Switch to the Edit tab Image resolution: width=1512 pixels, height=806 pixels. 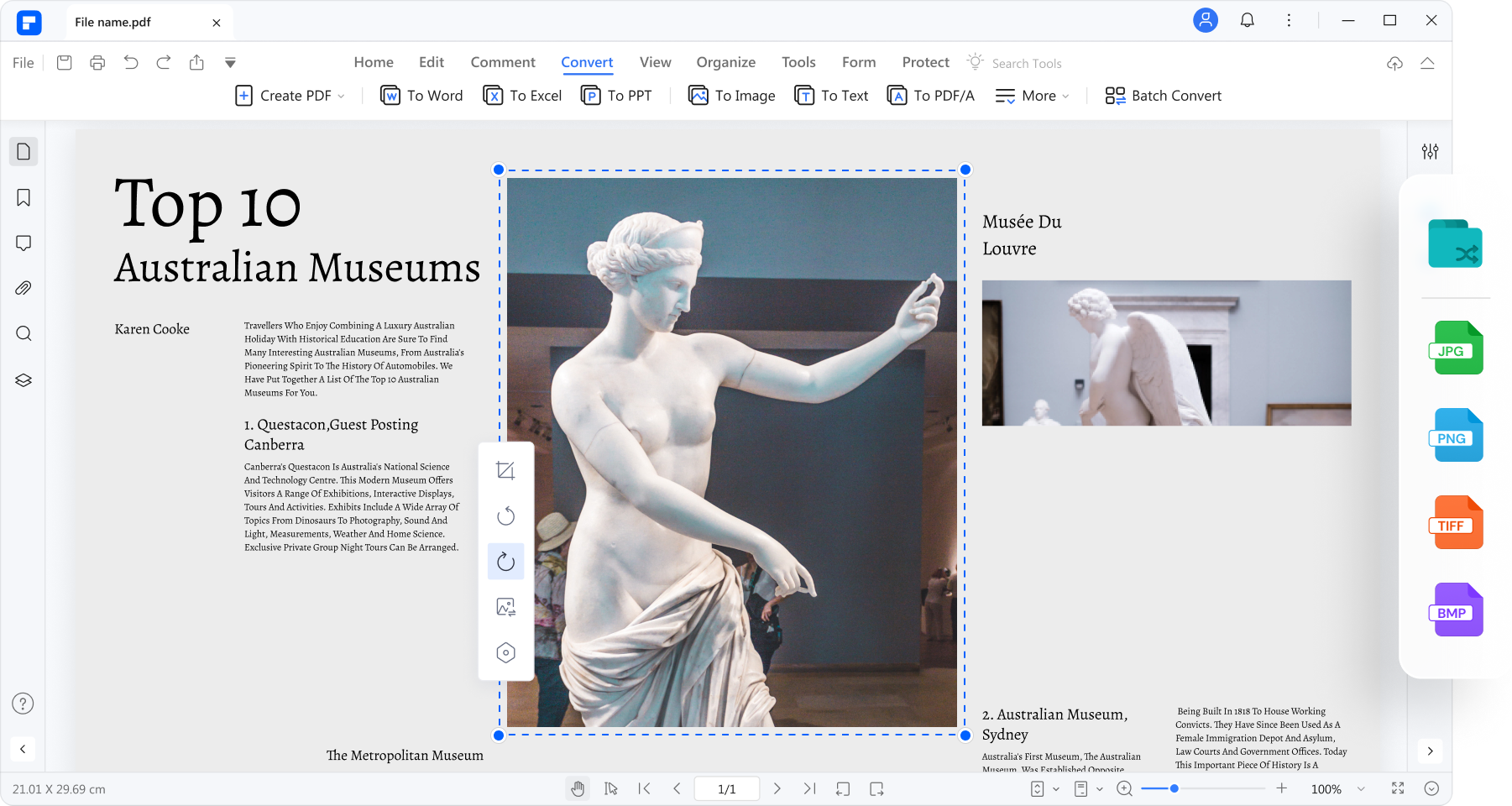(x=432, y=62)
